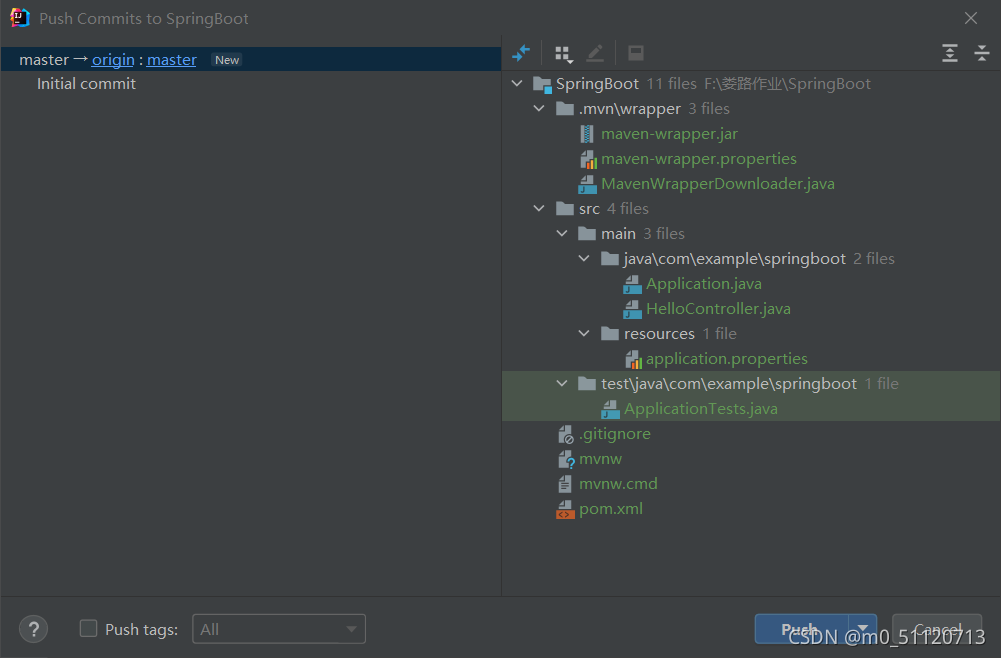The height and width of the screenshot is (658, 1001).
Task: Collapse the main folder node
Action: [562, 234]
